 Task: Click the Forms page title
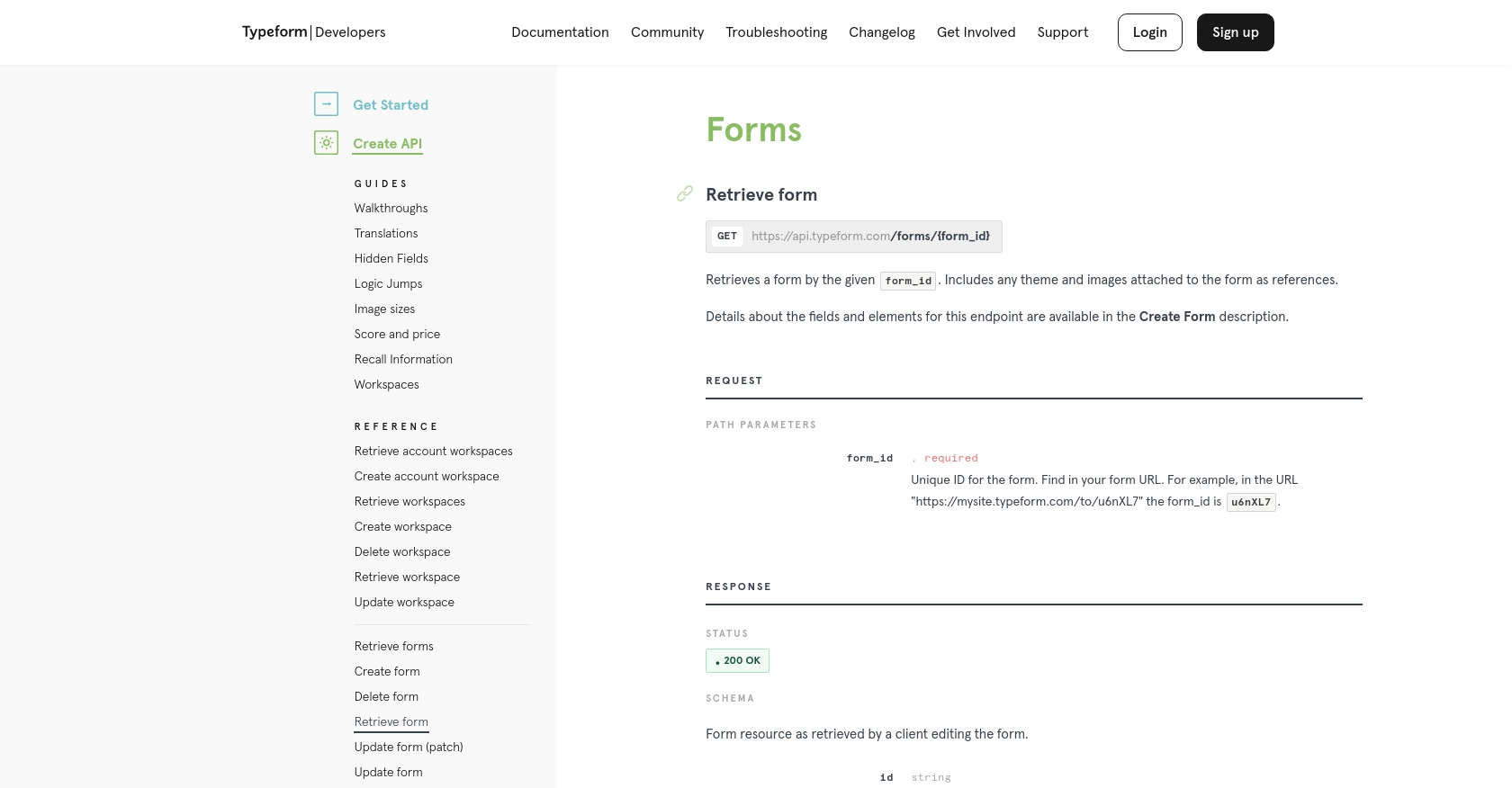[x=753, y=130]
